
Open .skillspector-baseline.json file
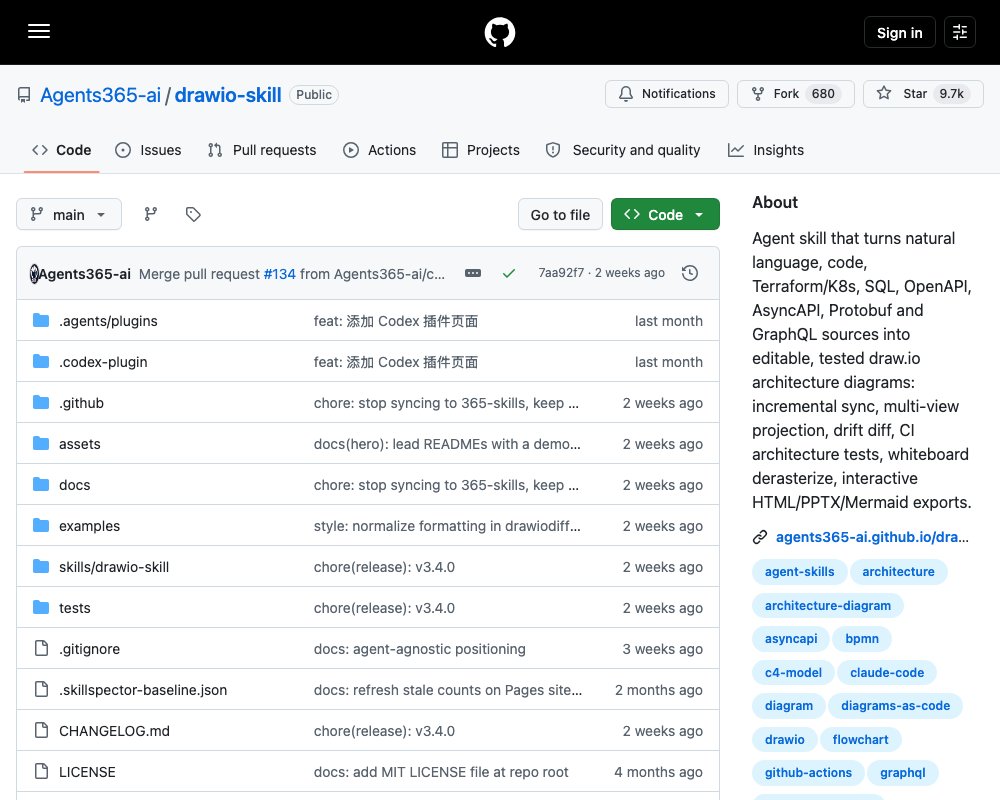pyautogui.click(x=143, y=690)
